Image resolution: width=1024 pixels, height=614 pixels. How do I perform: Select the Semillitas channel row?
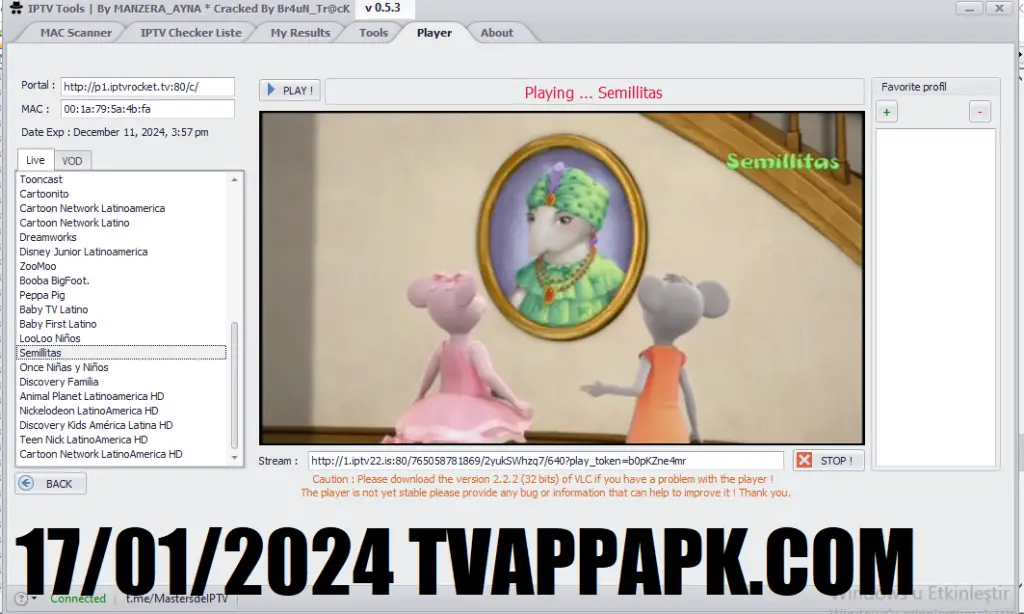pyautogui.click(x=121, y=353)
